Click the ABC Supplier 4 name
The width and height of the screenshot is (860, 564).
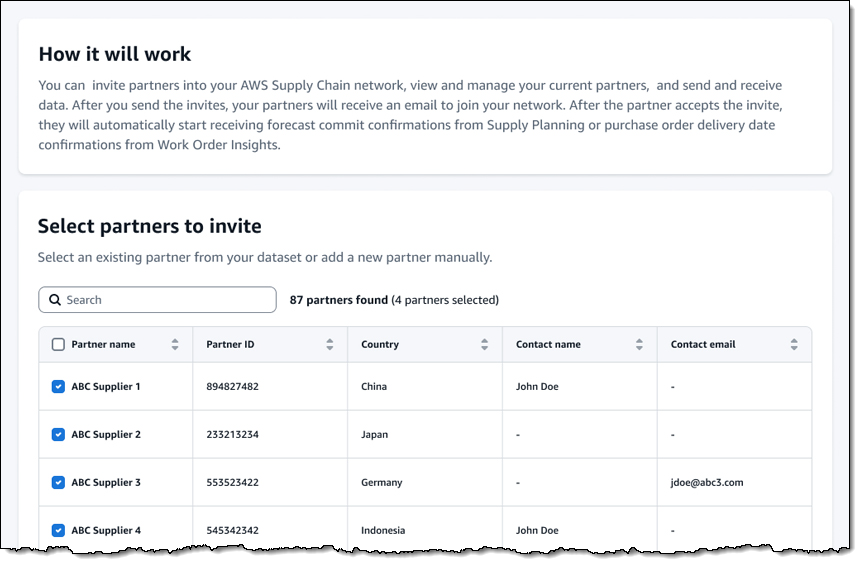pos(106,531)
